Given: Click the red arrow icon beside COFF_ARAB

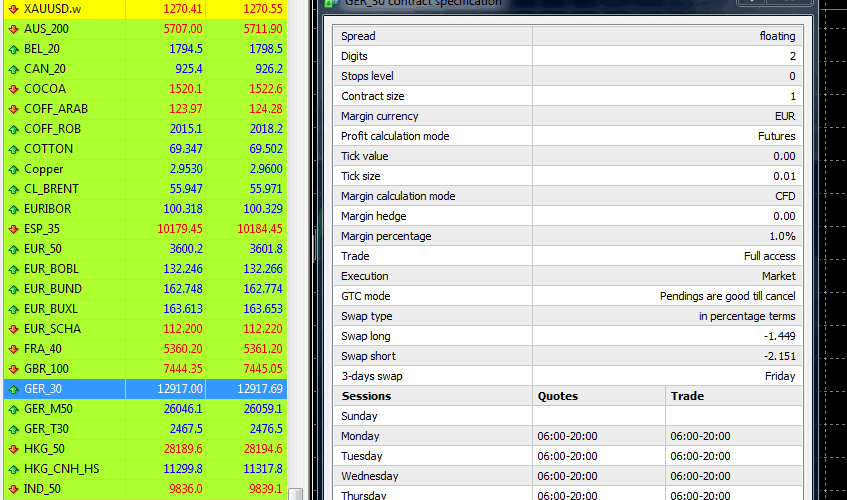Looking at the screenshot, I should point(14,109).
